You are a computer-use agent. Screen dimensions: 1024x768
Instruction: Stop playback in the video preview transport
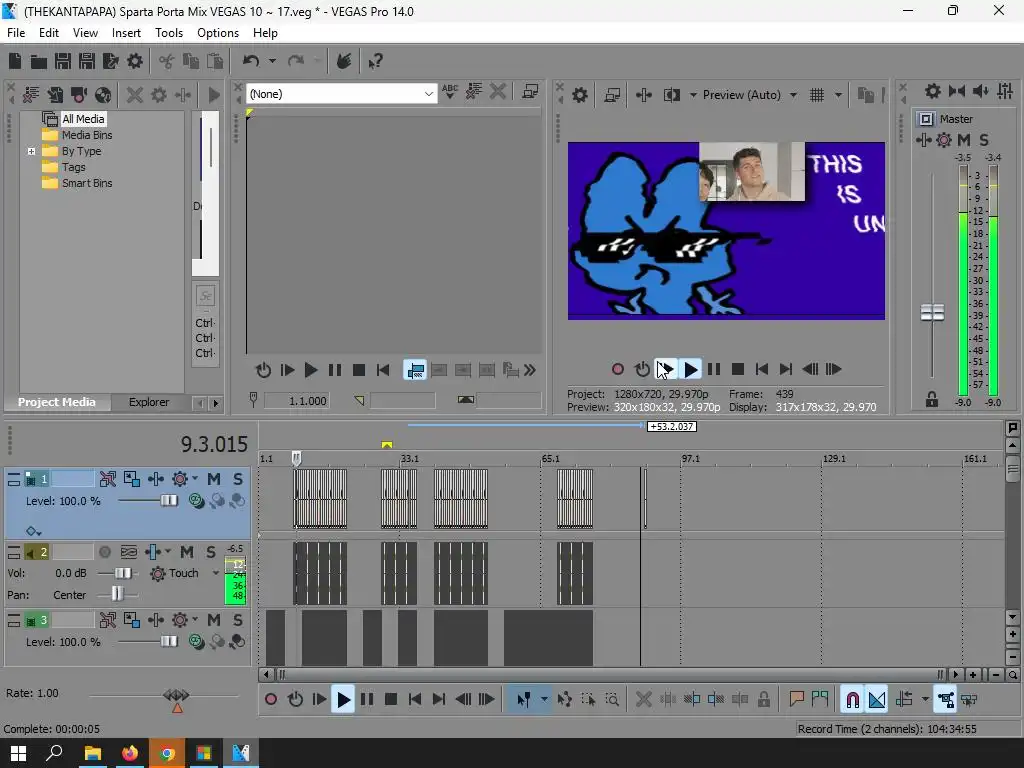[738, 370]
